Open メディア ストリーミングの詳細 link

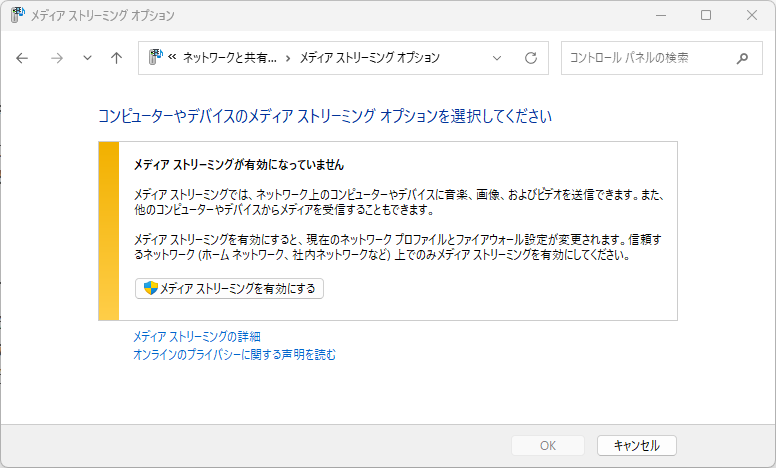pyautogui.click(x=197, y=337)
